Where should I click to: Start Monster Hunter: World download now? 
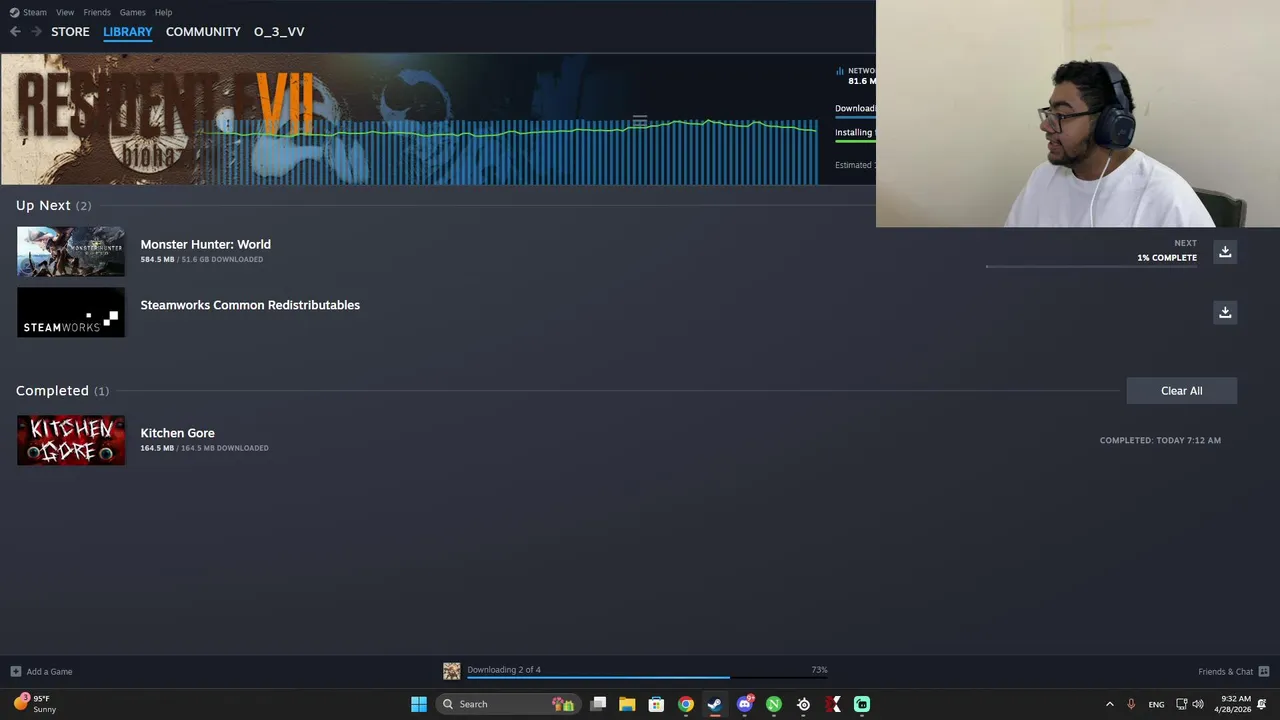tap(1225, 252)
